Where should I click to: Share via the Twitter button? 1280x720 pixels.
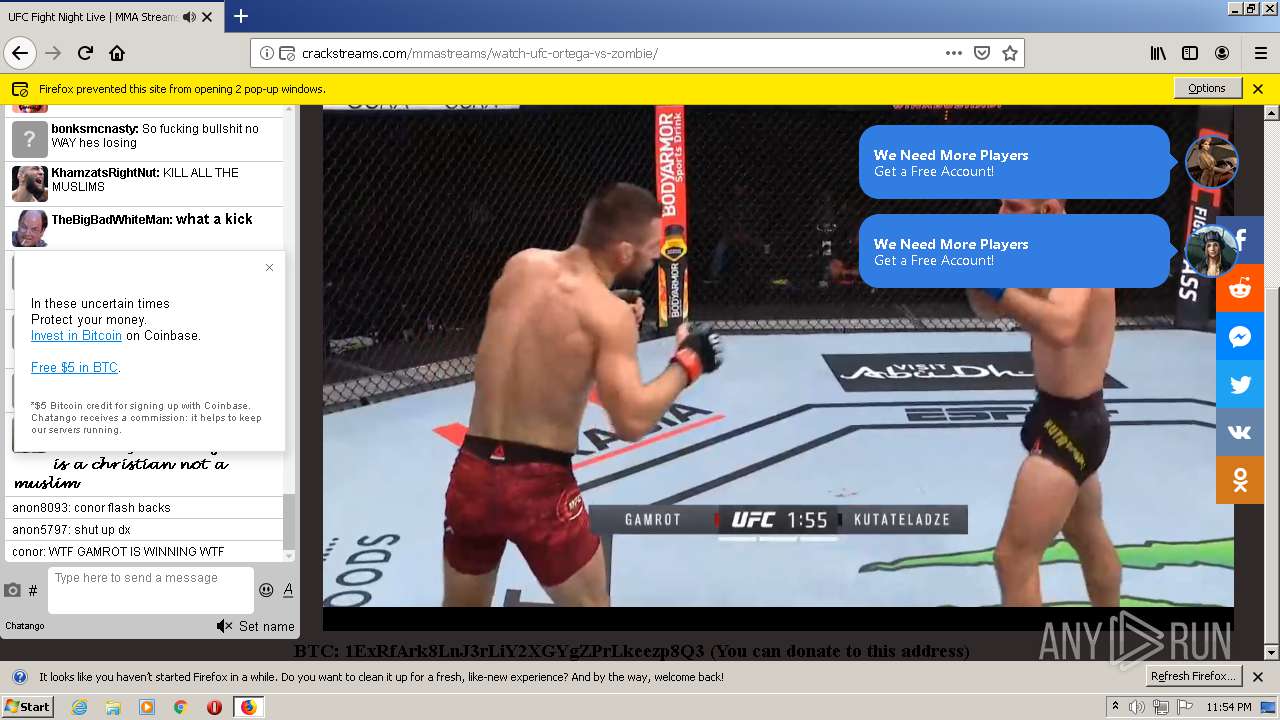click(x=1240, y=385)
